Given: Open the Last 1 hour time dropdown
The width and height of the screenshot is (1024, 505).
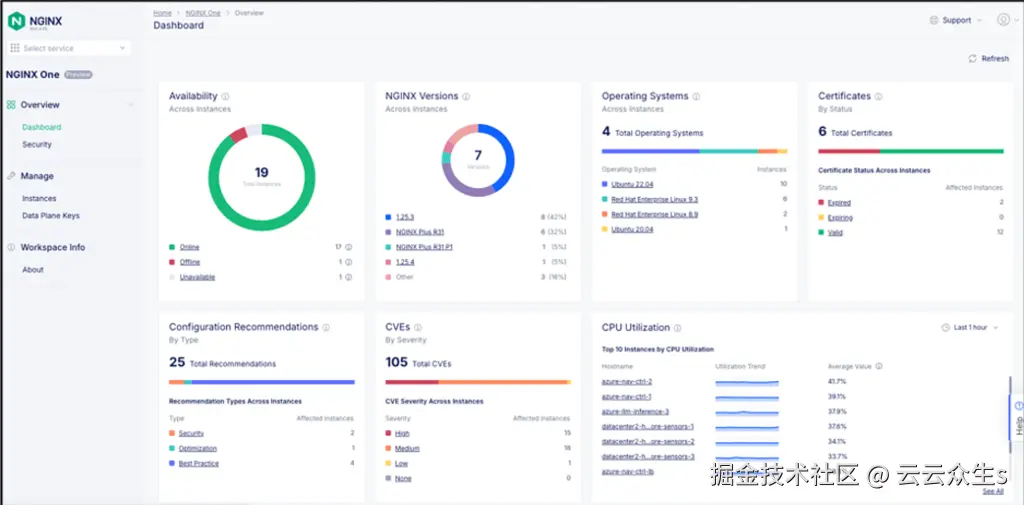Looking at the screenshot, I should 970,327.
